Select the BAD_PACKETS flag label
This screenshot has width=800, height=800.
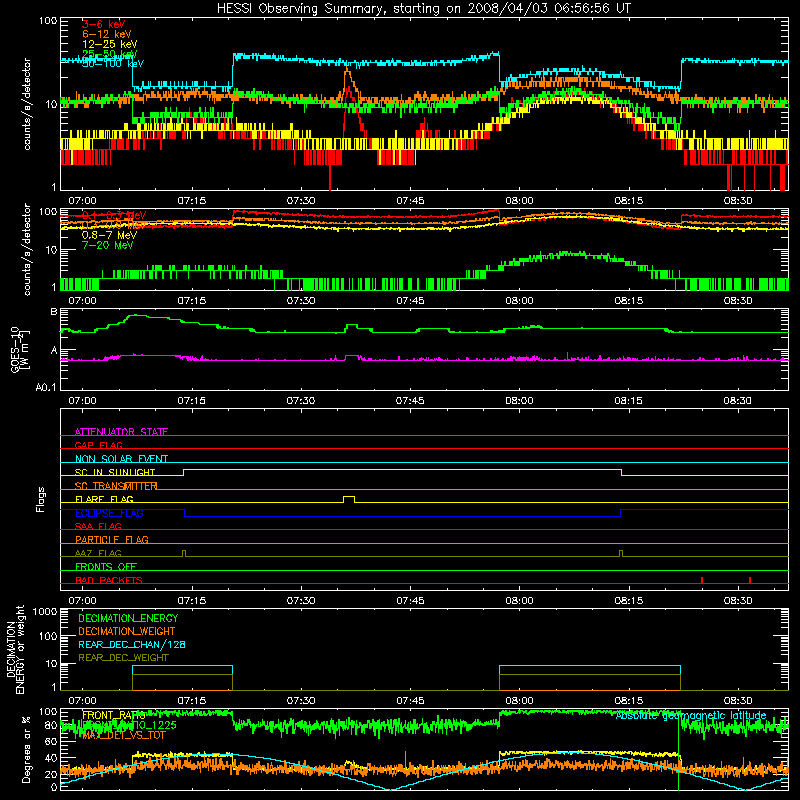pos(109,580)
